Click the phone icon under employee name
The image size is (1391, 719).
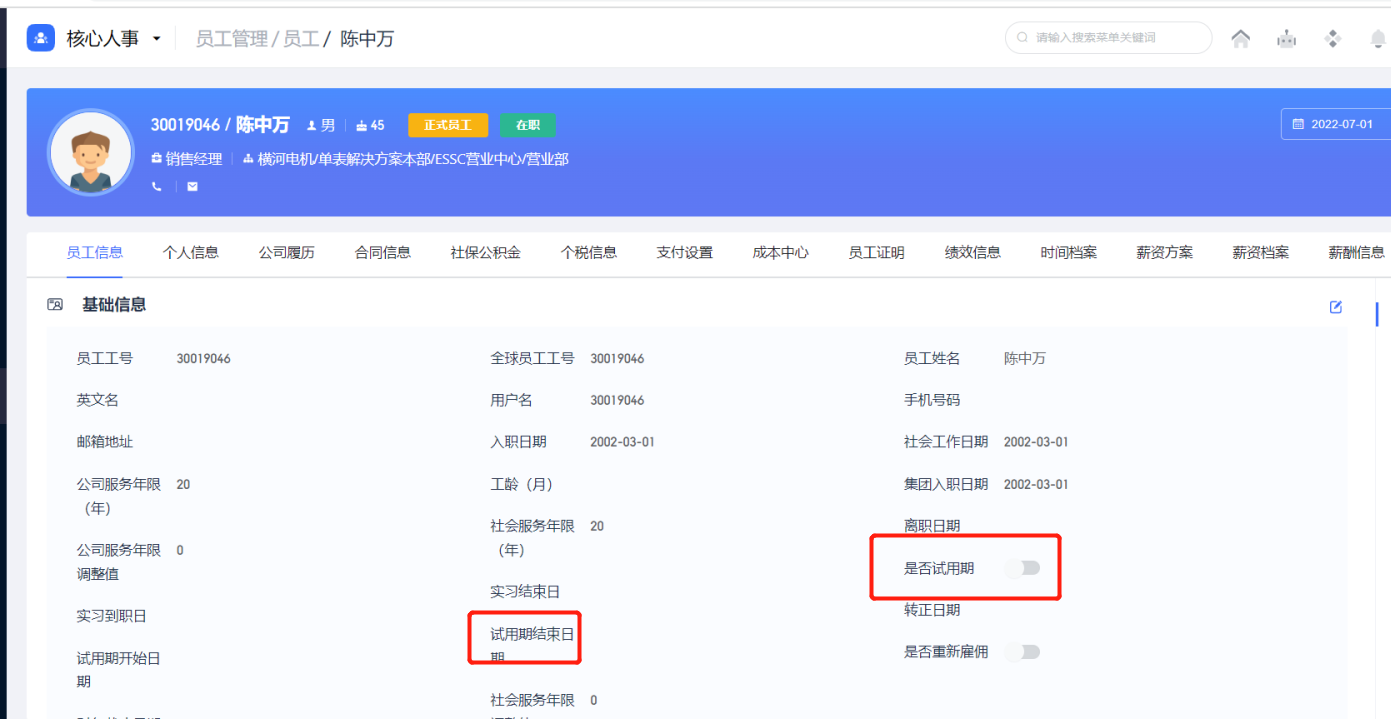(x=156, y=186)
